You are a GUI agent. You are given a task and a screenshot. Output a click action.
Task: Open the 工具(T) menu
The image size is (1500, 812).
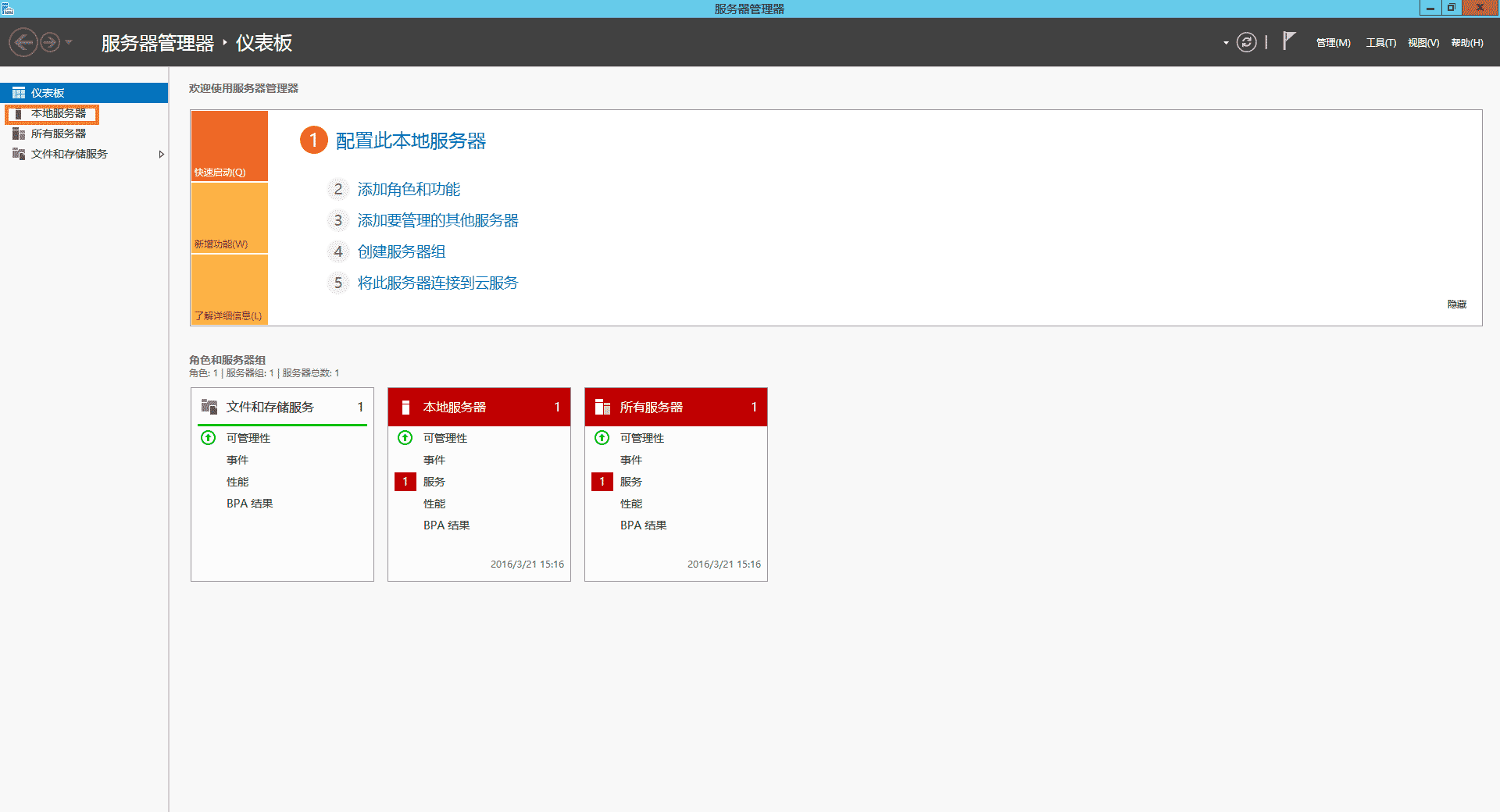[1380, 43]
